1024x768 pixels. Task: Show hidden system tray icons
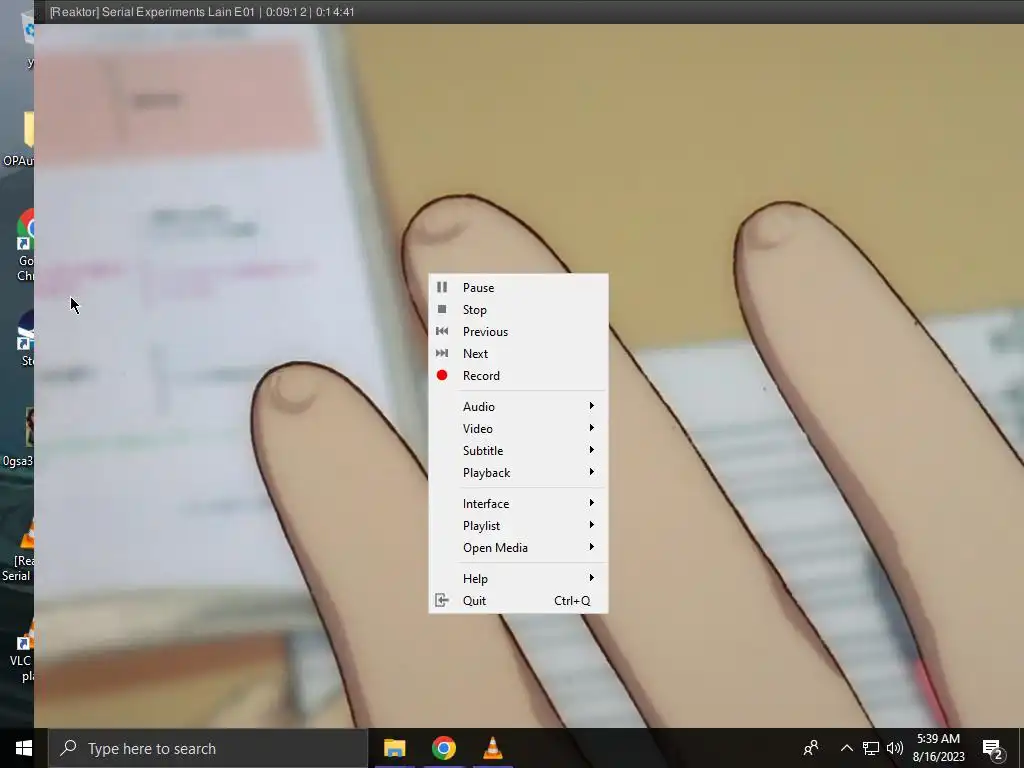coord(846,748)
